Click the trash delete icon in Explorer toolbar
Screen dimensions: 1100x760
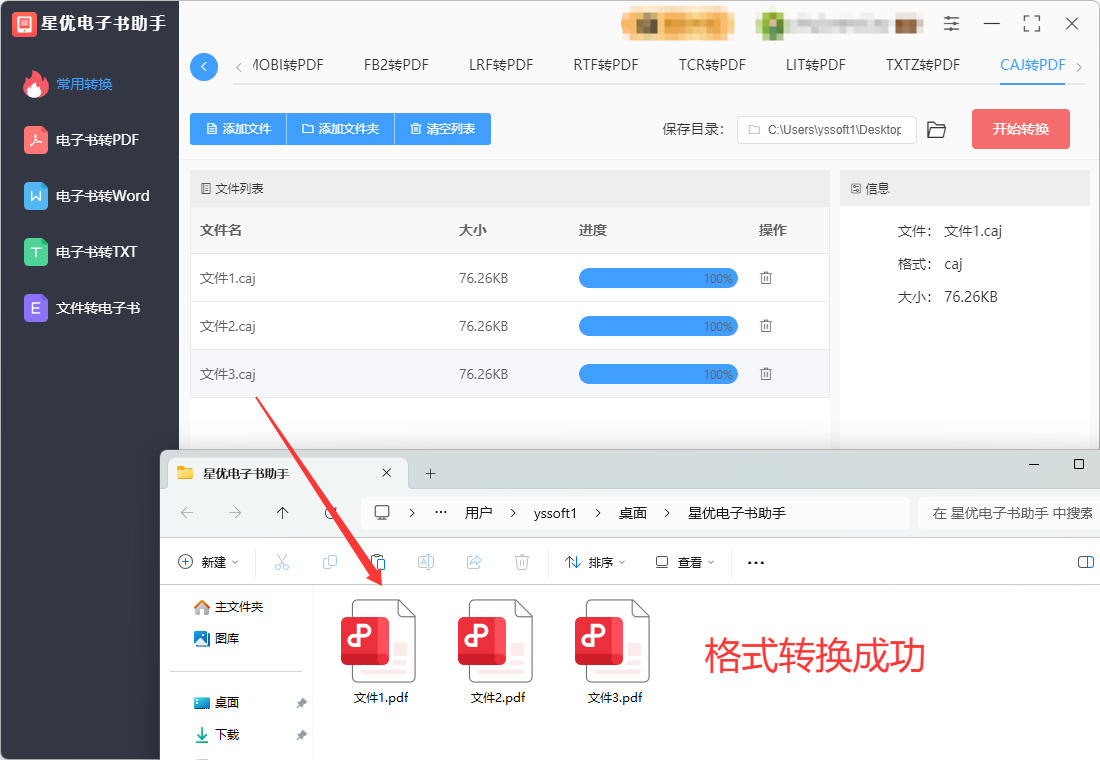point(522,562)
